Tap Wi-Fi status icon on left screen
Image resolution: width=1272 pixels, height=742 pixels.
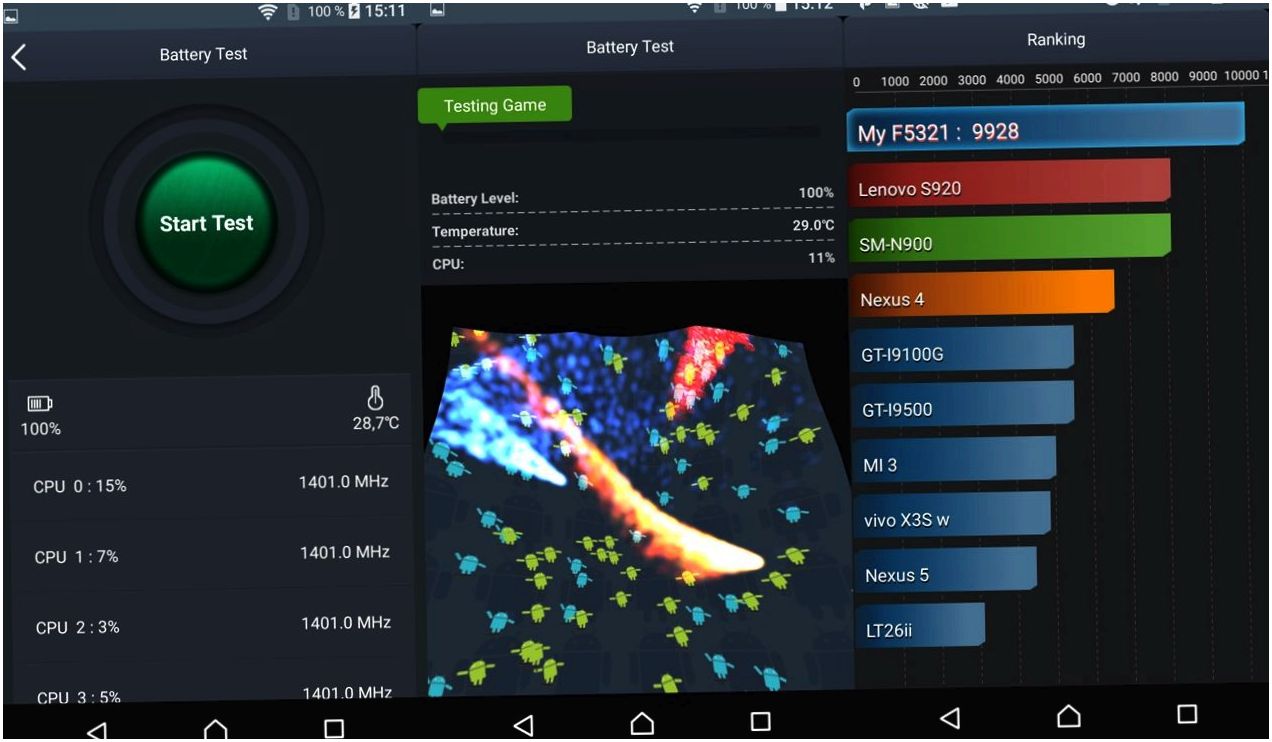tap(268, 12)
